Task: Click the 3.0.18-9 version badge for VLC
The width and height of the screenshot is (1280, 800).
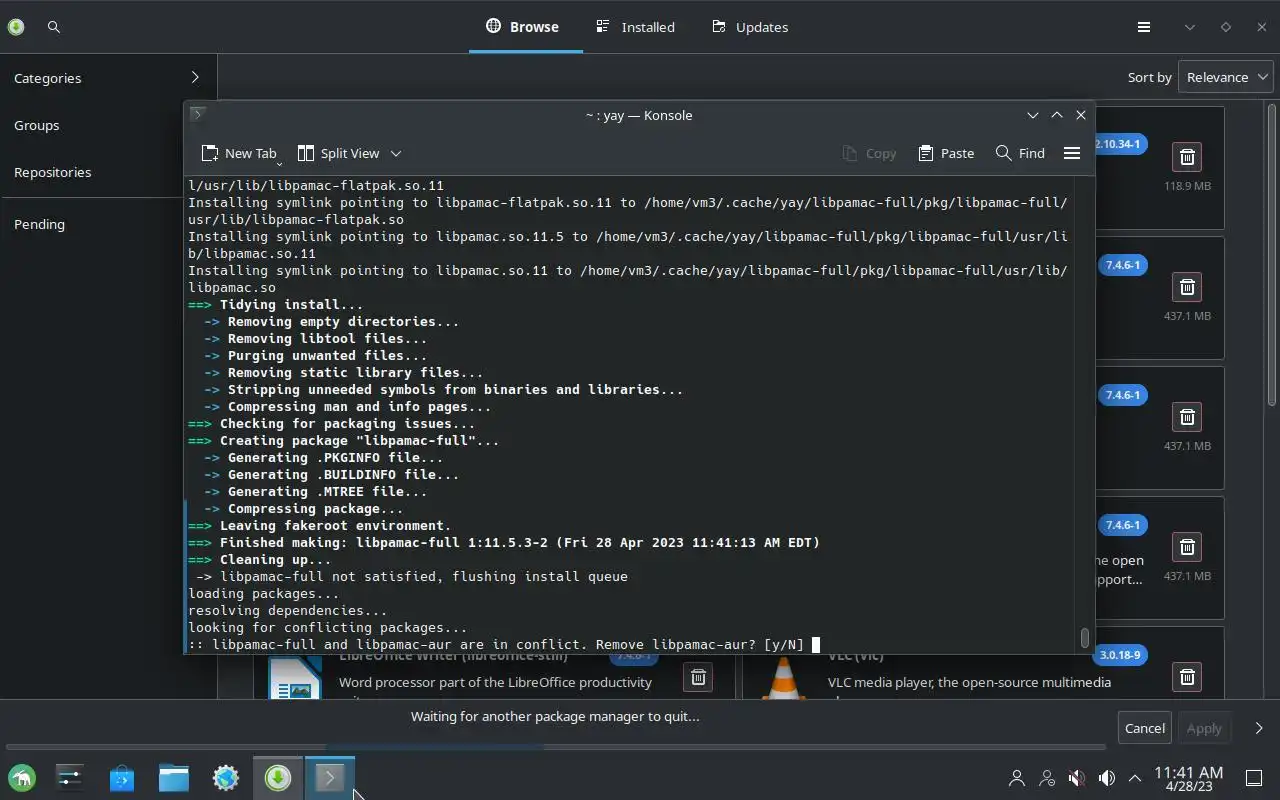Action: pos(1120,655)
